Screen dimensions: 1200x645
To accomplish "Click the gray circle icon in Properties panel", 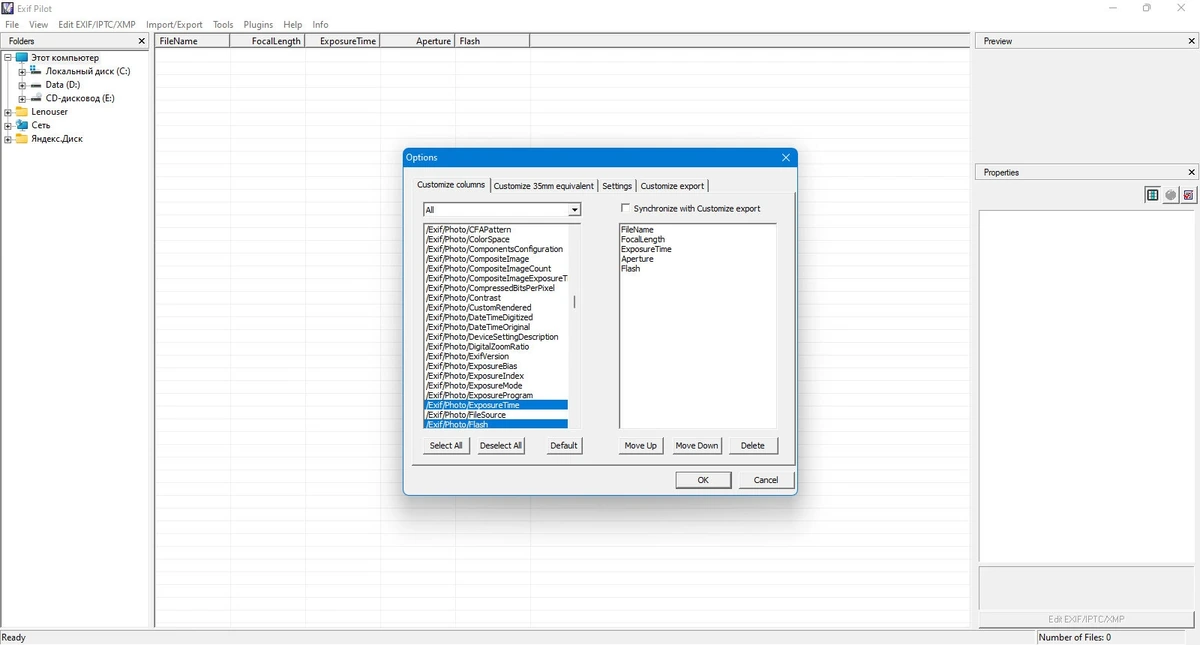I will pyautogui.click(x=1170, y=195).
